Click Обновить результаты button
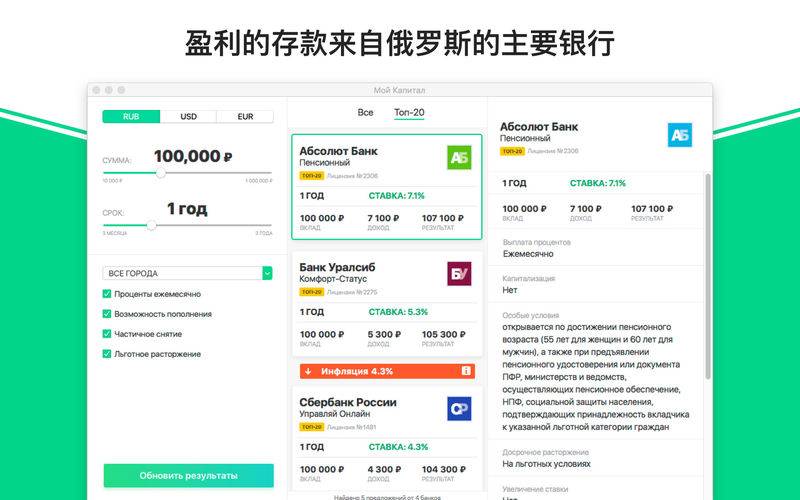The image size is (800, 500). click(188, 476)
